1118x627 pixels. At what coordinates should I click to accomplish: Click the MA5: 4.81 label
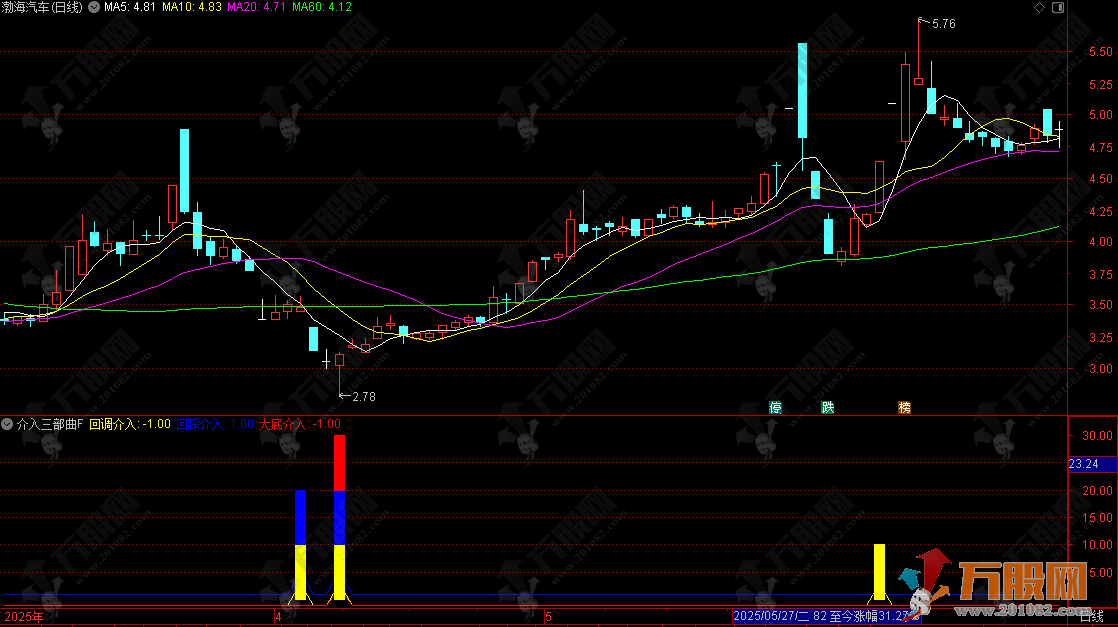pyautogui.click(x=130, y=7)
